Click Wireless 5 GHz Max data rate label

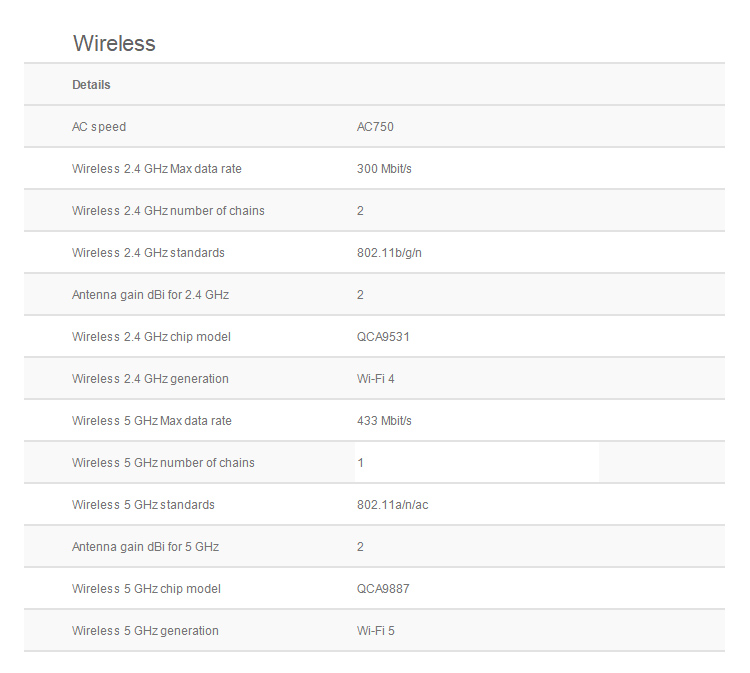(152, 421)
